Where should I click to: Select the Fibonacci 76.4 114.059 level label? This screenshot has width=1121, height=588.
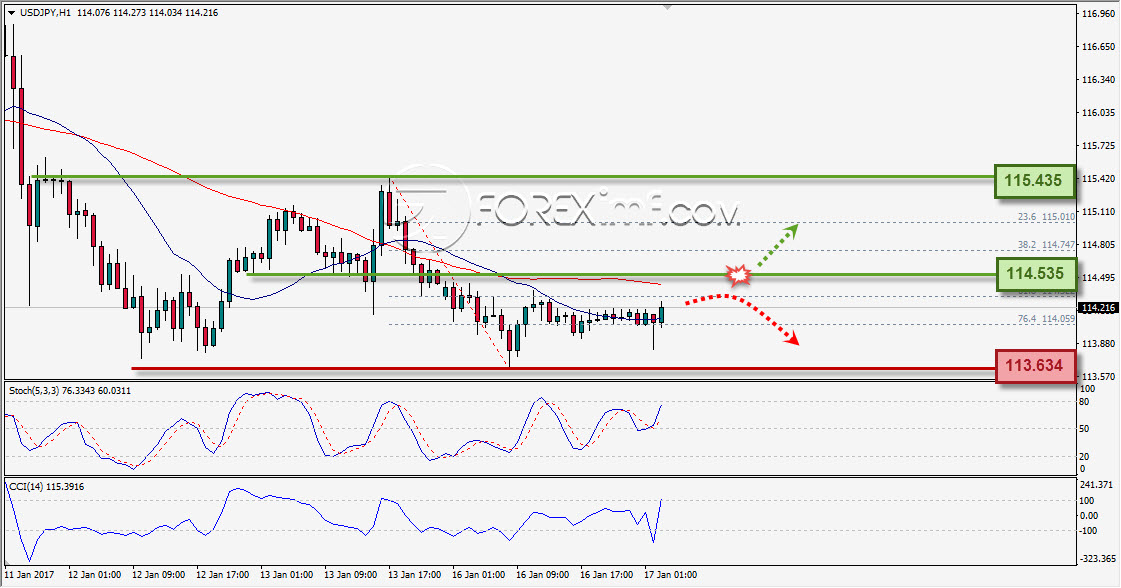1046,318
